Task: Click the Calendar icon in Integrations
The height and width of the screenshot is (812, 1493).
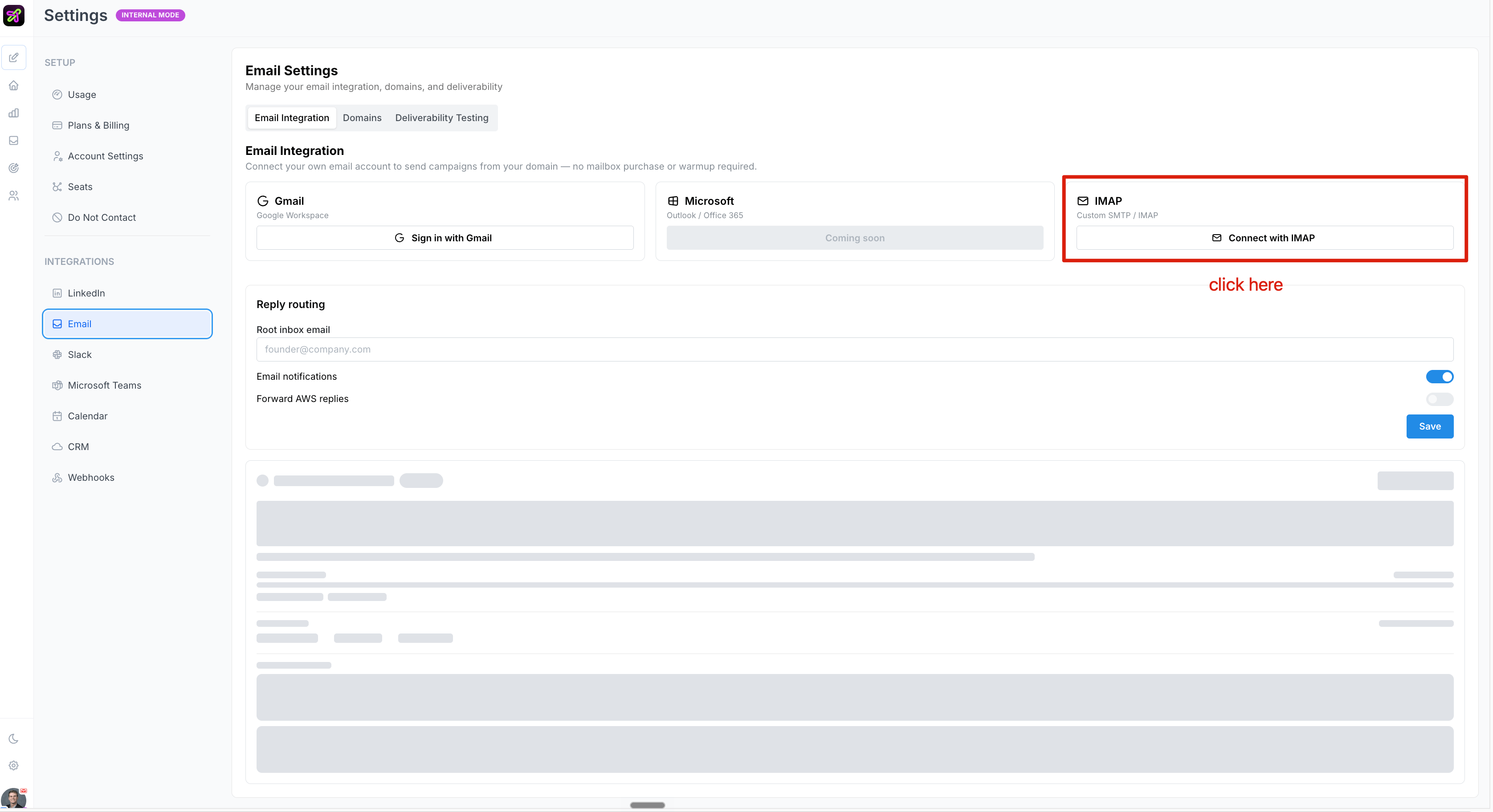Action: click(57, 416)
